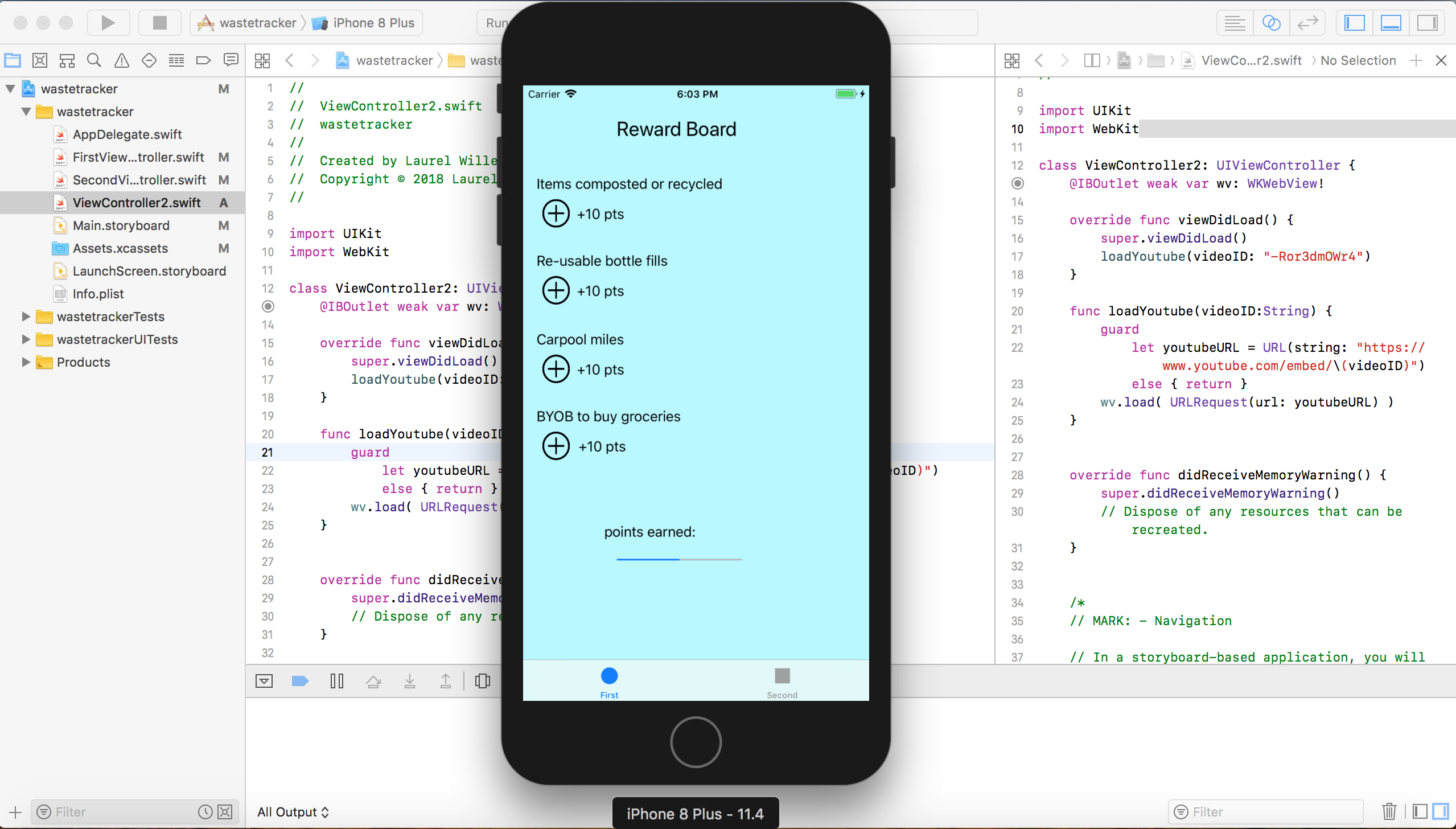Open Main.storyboard in the file navigator

click(x=121, y=225)
